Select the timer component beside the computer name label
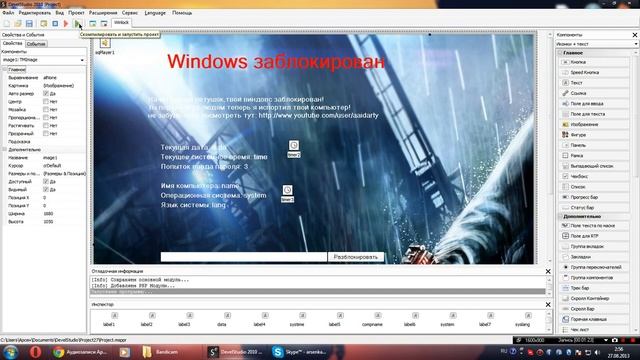 287,190
